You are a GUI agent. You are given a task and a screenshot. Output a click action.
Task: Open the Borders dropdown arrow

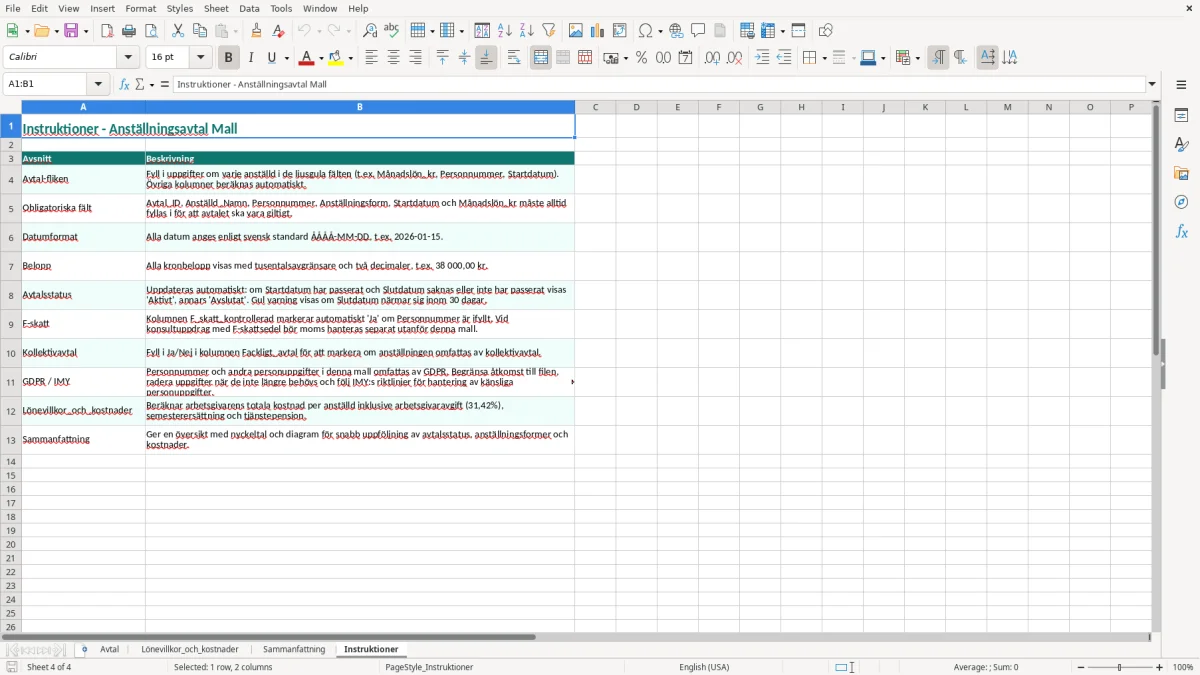[823, 58]
